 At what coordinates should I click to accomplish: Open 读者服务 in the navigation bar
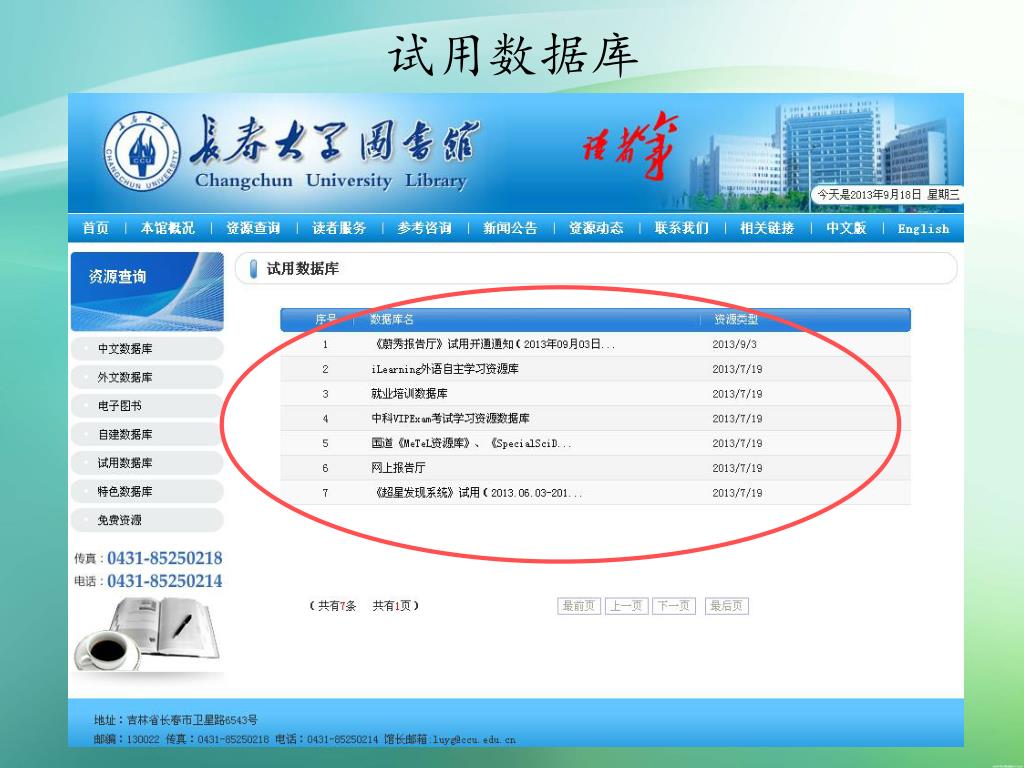(x=339, y=228)
